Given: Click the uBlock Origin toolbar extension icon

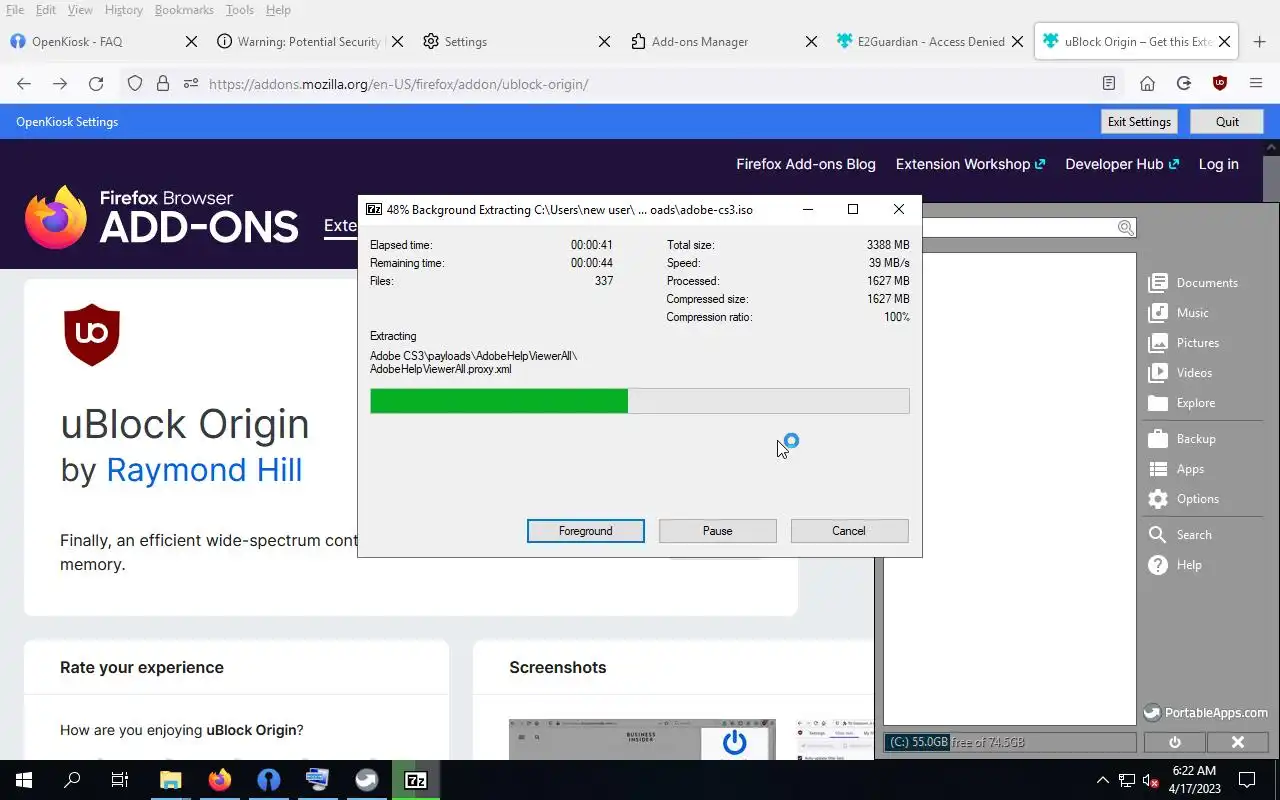Looking at the screenshot, I should 1219,84.
